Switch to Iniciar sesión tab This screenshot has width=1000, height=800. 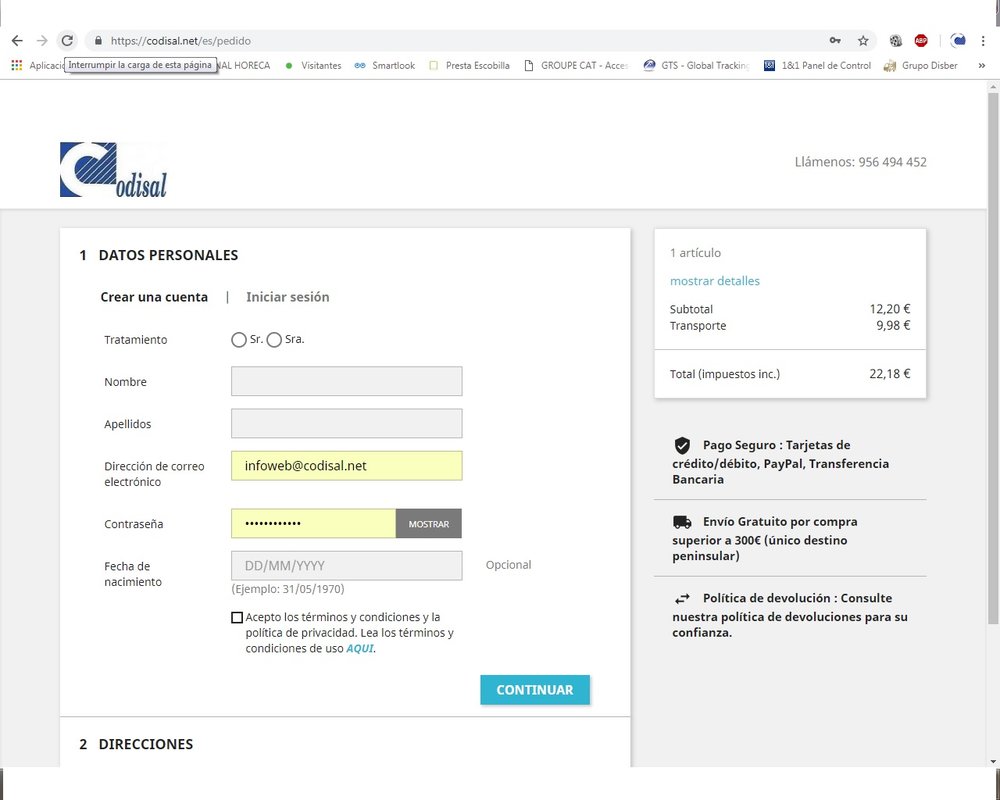click(x=288, y=297)
